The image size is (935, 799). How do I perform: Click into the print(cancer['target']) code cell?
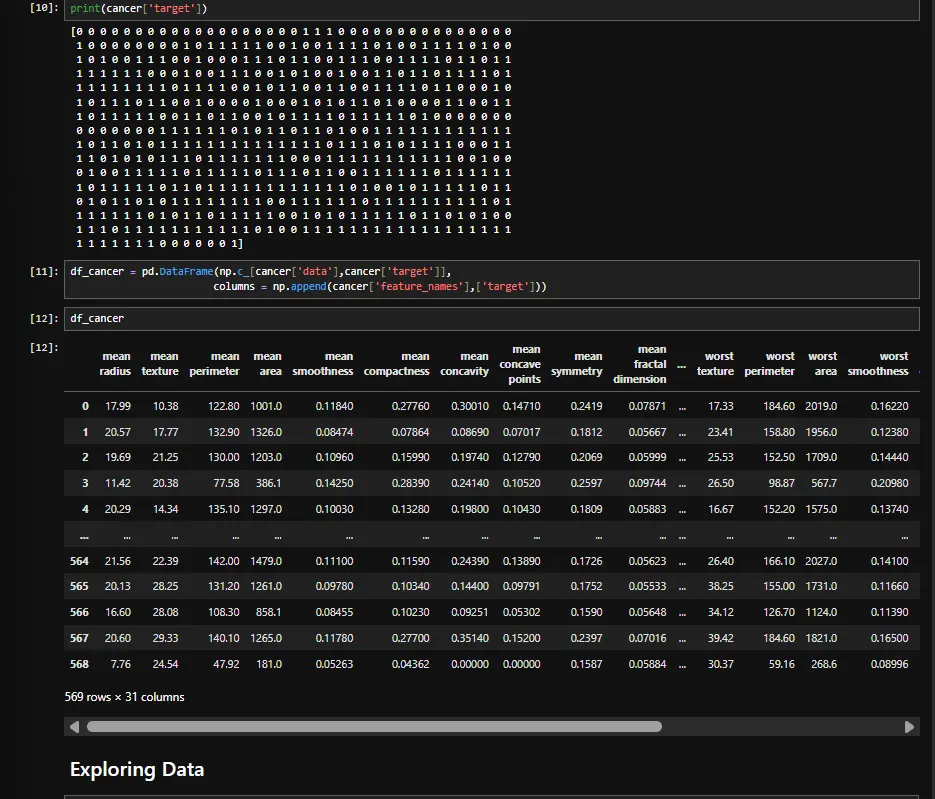[491, 10]
